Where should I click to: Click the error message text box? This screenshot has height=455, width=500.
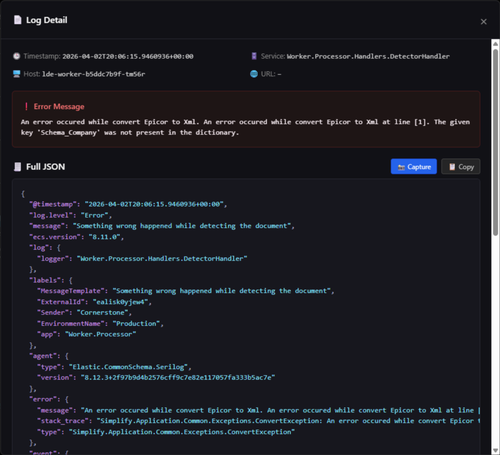pyautogui.click(x=246, y=119)
